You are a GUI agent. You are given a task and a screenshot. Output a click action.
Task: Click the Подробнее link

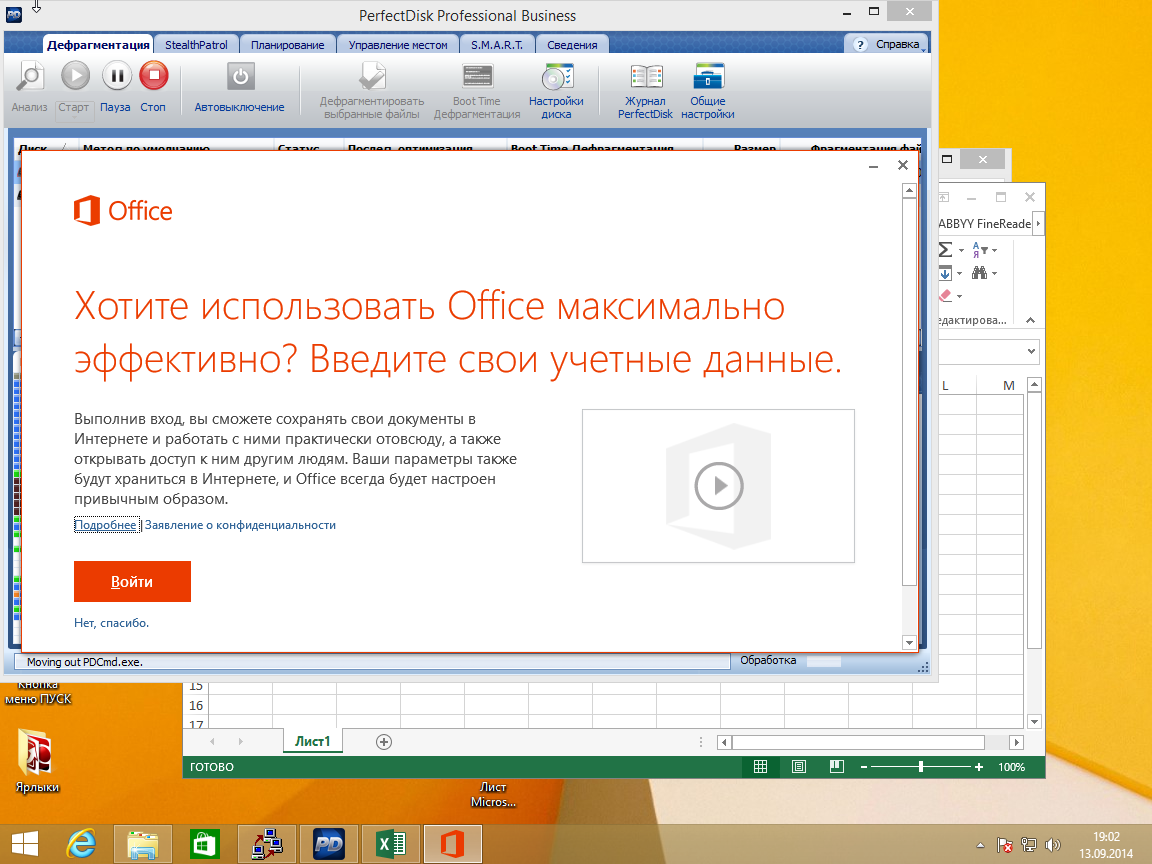pos(106,525)
